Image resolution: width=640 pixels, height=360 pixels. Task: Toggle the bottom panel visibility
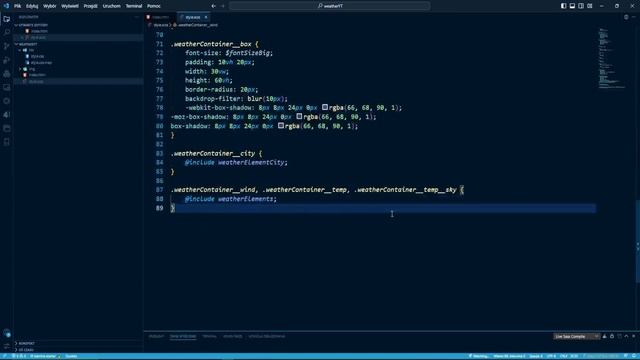pyautogui.click(x=572, y=6)
